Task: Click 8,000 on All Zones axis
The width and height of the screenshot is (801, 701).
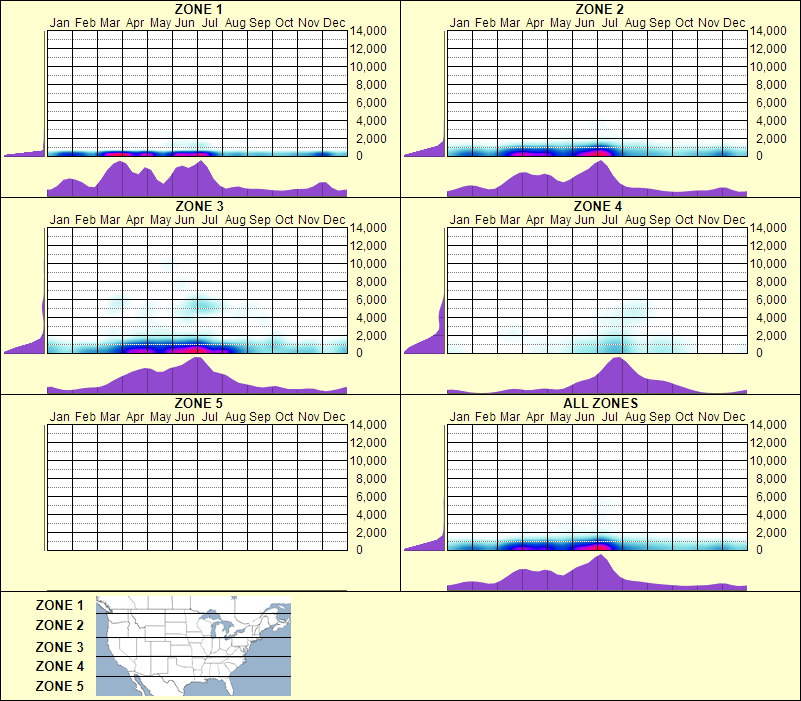Action: pos(771,479)
